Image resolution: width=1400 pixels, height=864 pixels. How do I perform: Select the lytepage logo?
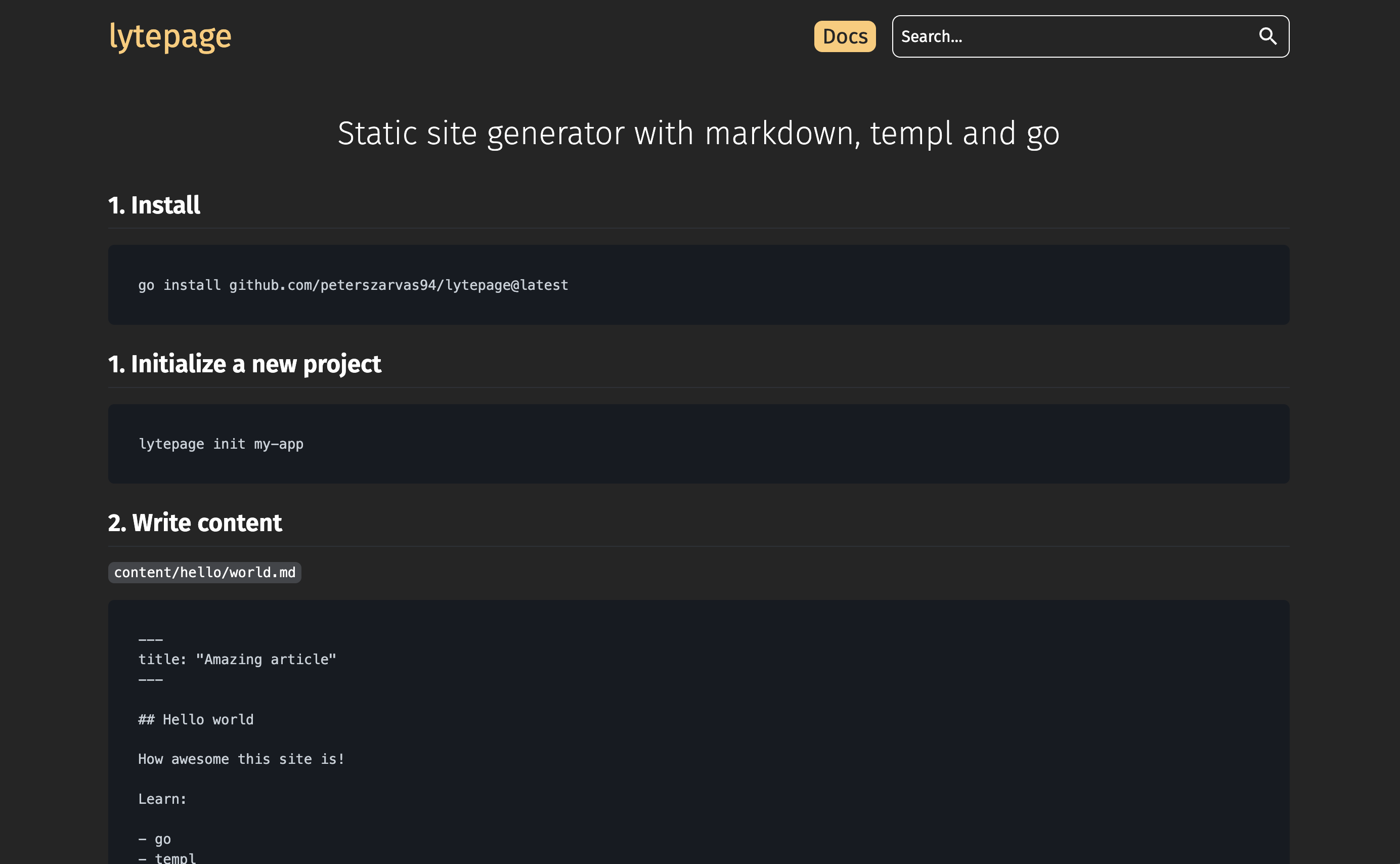click(x=169, y=36)
